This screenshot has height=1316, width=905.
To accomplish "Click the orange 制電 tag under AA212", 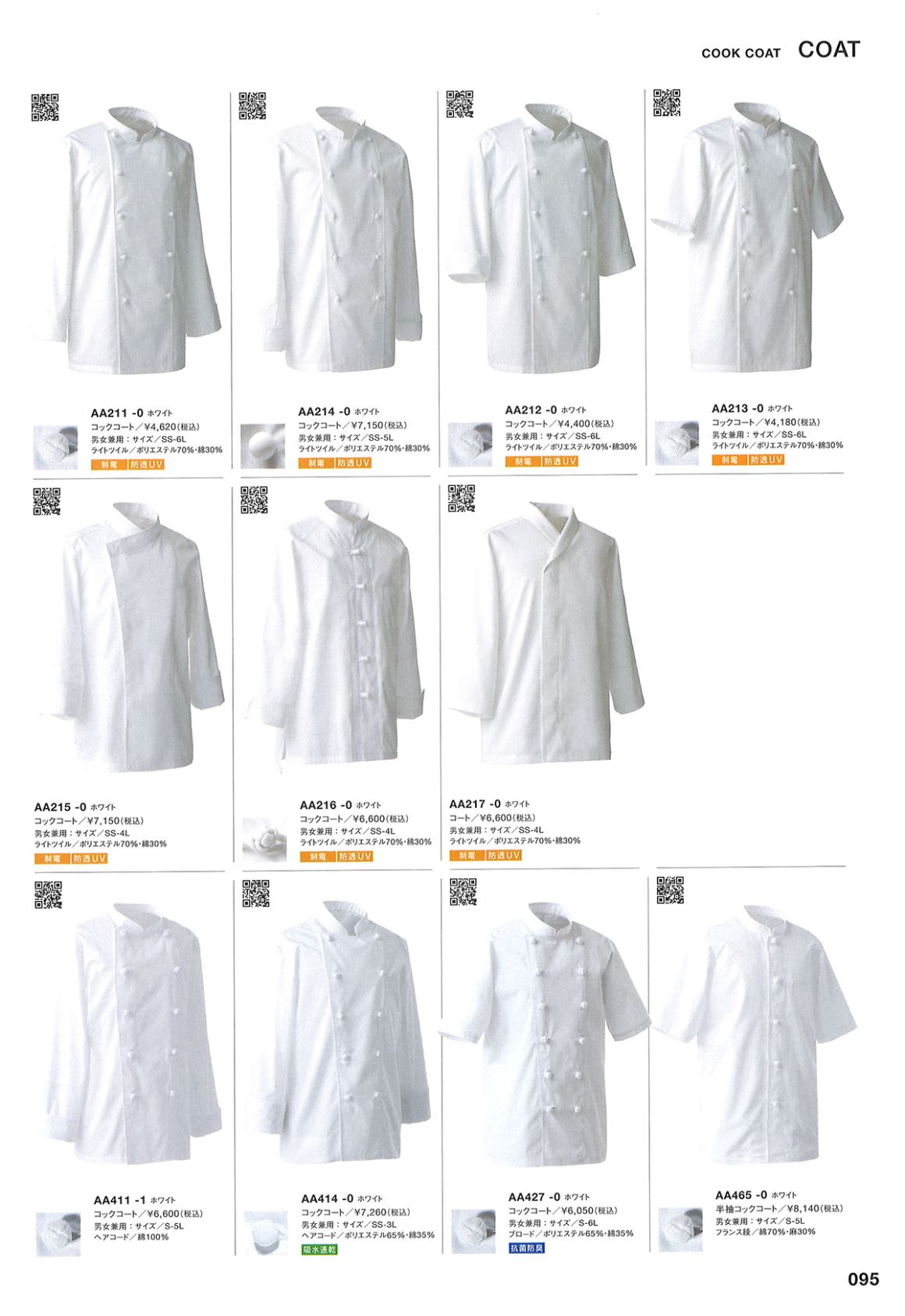I will click(521, 462).
